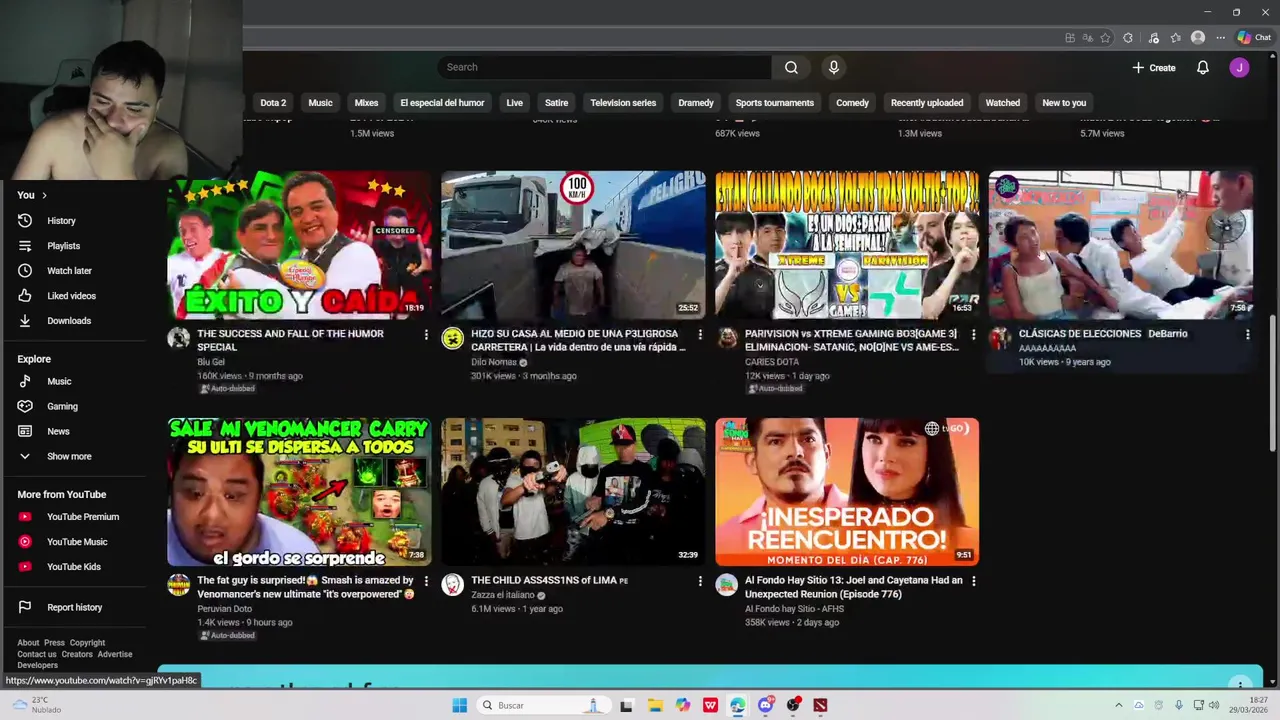Open Dilo Nomas channel avatar
1280x720 pixels.
tap(453, 338)
